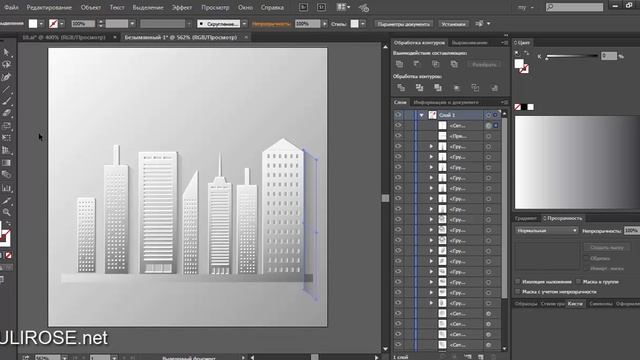Click the Minus Back pathfinder icon
This screenshot has height=360, width=640.
494,88
